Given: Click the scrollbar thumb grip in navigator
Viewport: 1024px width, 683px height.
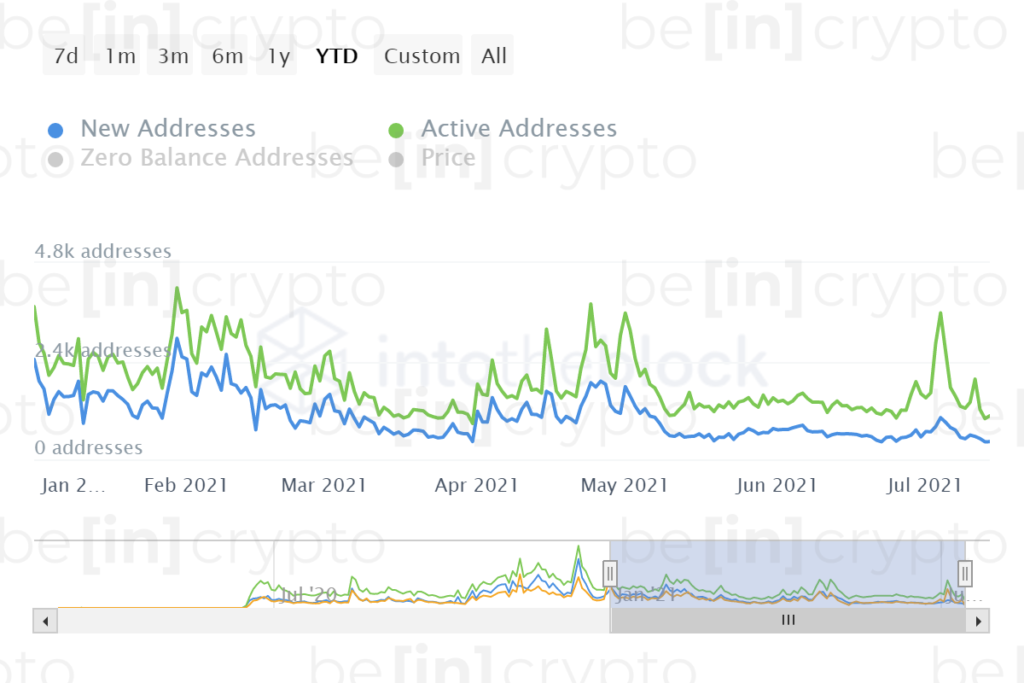Looking at the screenshot, I should coord(788,620).
